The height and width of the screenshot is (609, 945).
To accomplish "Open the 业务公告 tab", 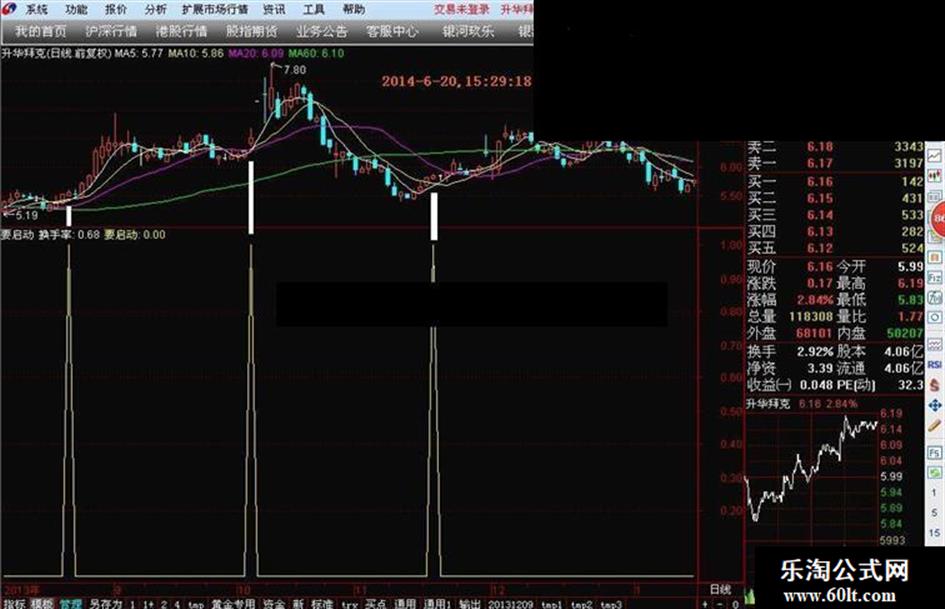I will pyautogui.click(x=322, y=31).
